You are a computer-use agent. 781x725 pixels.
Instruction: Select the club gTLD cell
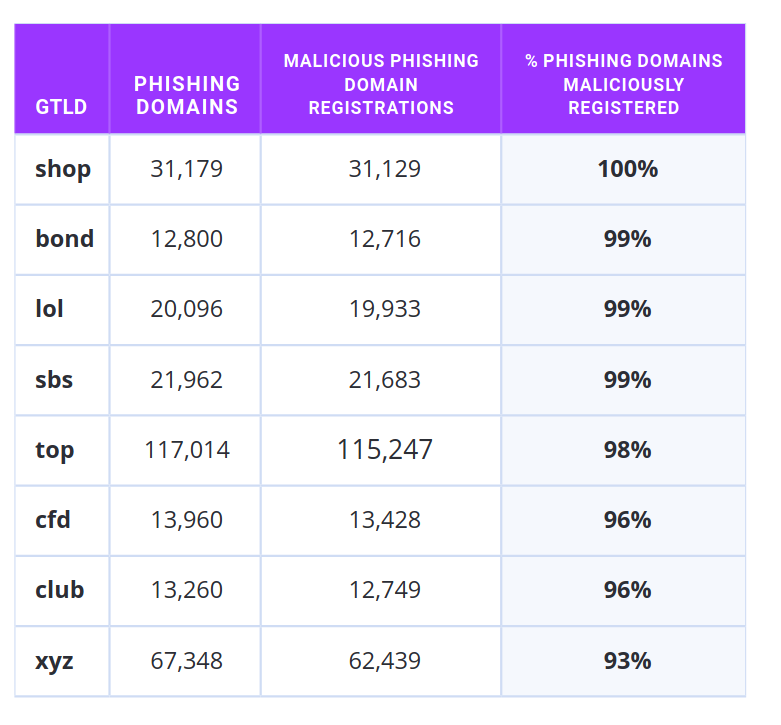click(59, 590)
